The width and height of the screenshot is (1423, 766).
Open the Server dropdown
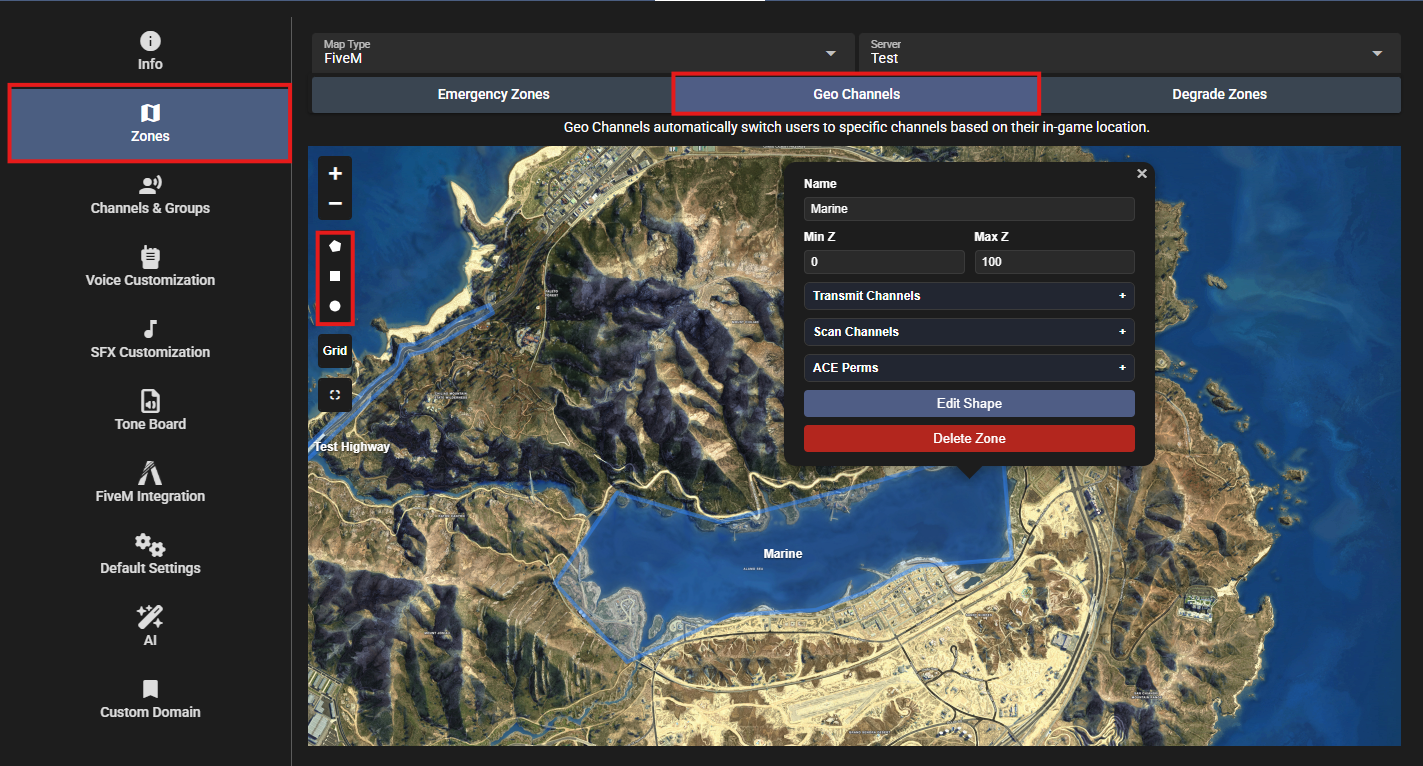tap(1128, 52)
